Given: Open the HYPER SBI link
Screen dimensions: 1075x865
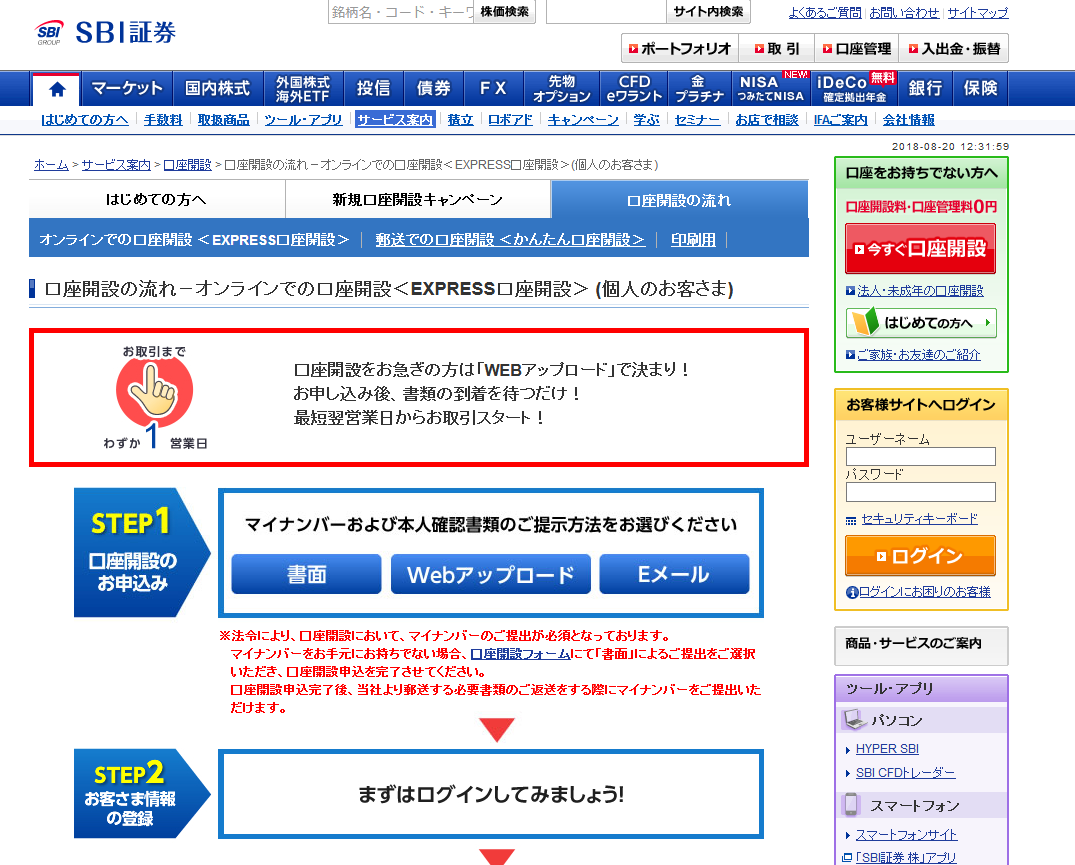Looking at the screenshot, I should (x=887, y=749).
